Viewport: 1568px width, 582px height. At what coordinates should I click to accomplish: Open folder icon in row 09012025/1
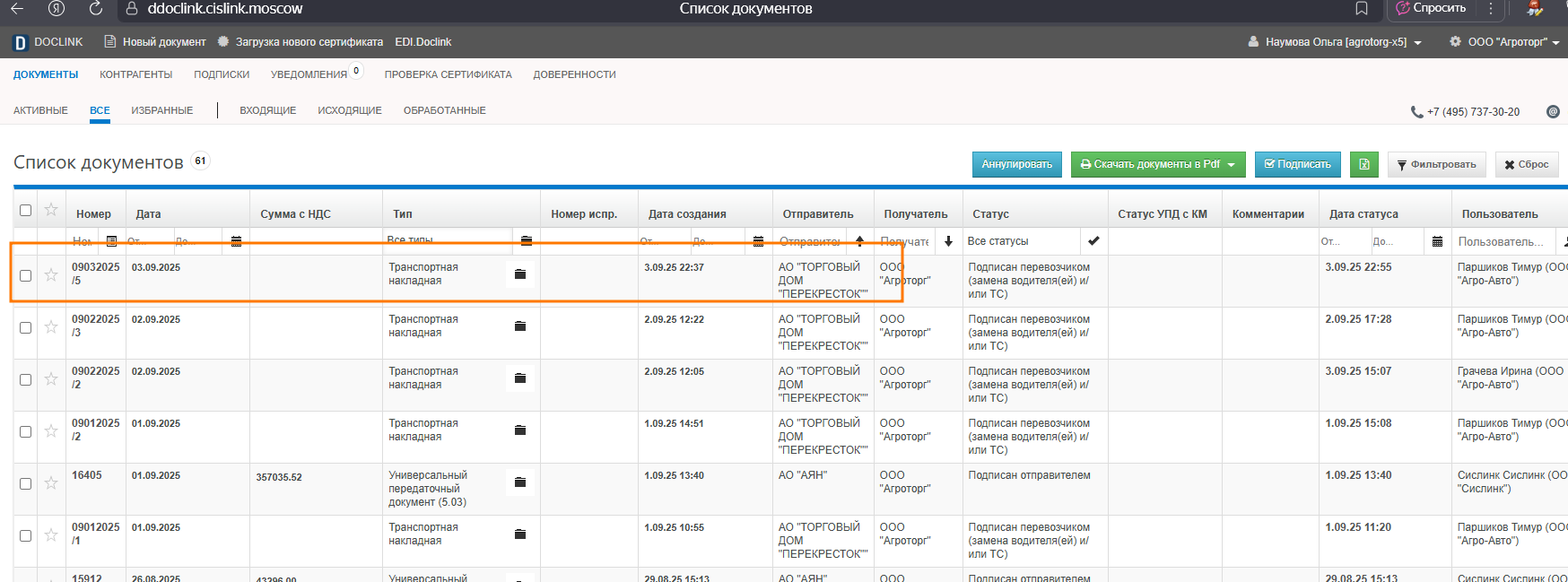coord(520,534)
